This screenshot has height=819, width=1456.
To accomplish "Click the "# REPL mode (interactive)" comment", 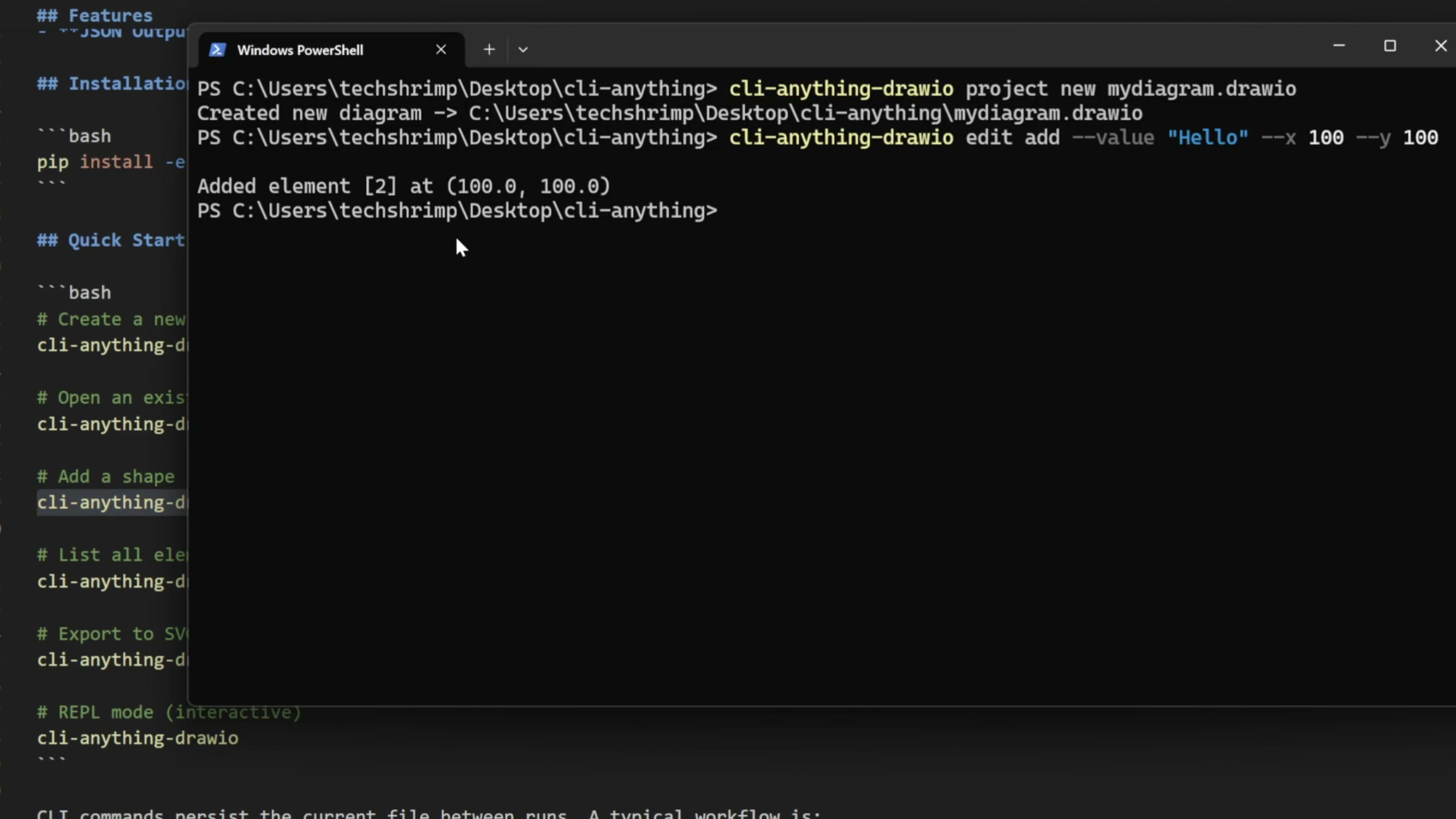I will click(x=168, y=712).
